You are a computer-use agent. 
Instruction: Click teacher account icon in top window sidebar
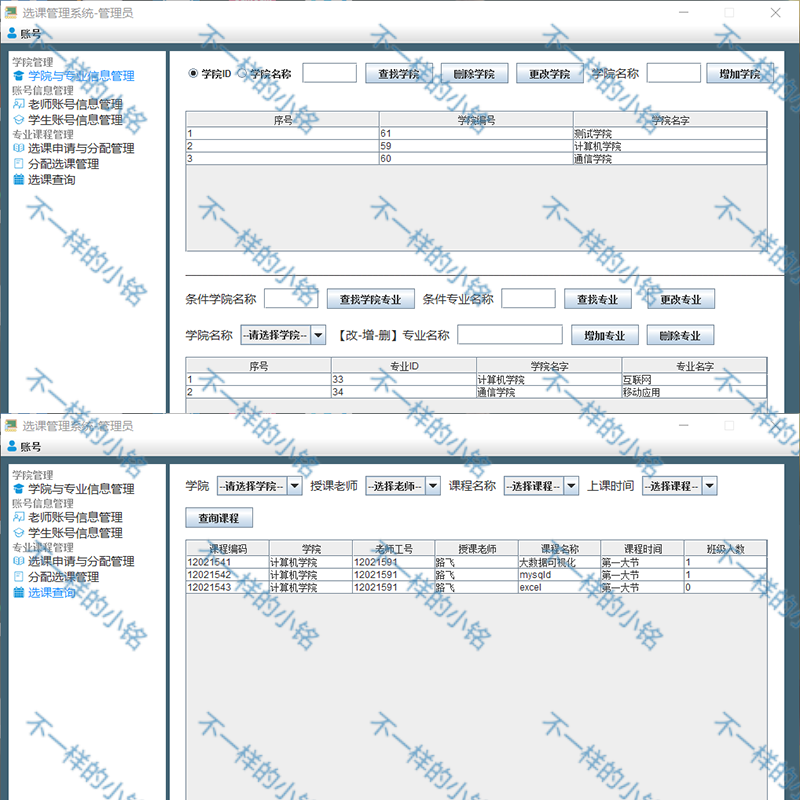[x=19, y=104]
